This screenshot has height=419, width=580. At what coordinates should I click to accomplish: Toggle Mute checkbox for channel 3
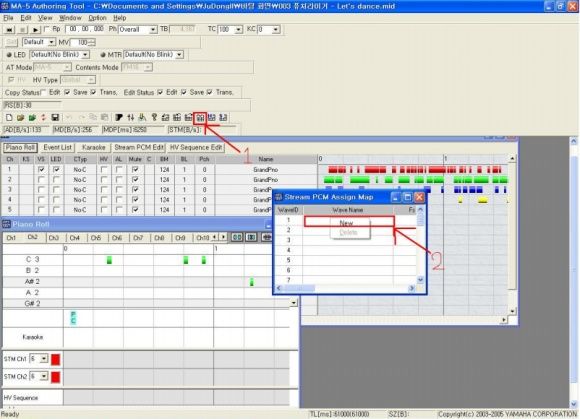click(135, 189)
